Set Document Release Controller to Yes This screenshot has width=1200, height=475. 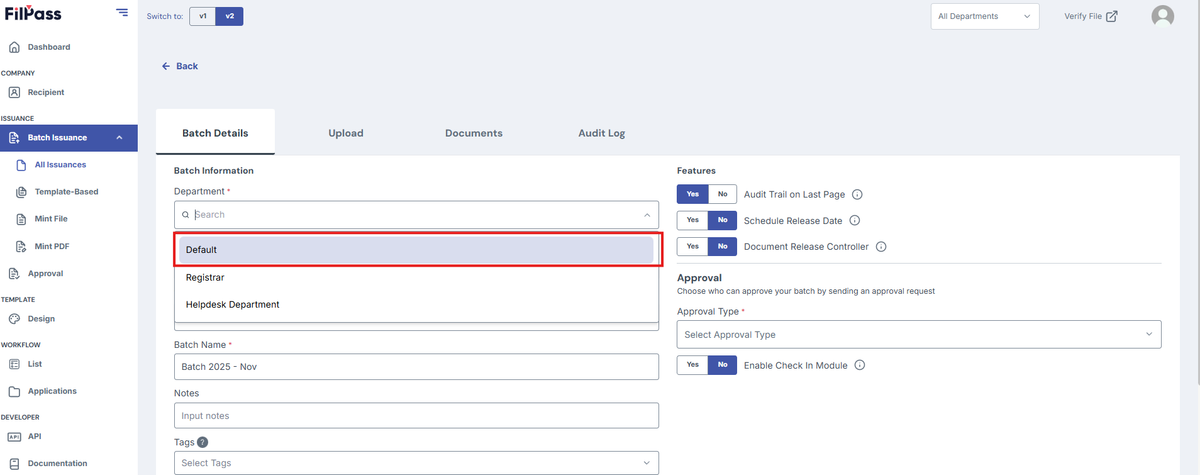[x=692, y=246]
